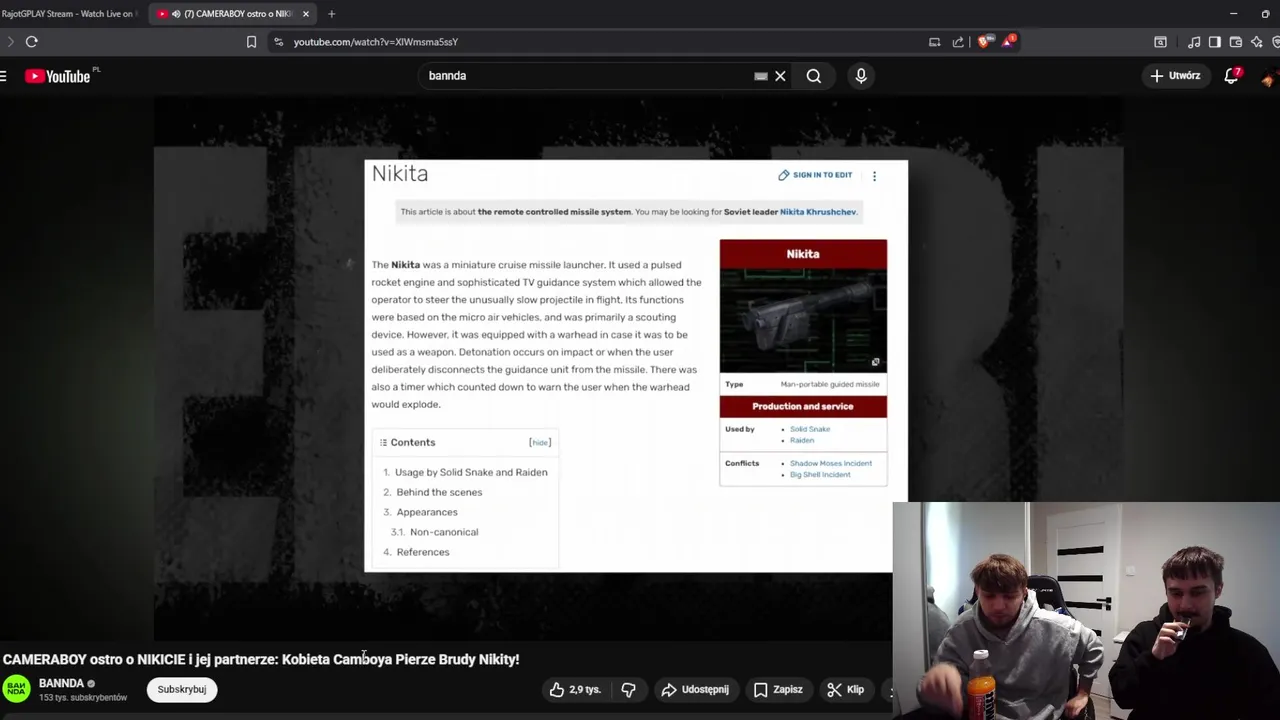Clear the YouTube search box
Image resolution: width=1280 pixels, height=720 pixels.
point(780,76)
